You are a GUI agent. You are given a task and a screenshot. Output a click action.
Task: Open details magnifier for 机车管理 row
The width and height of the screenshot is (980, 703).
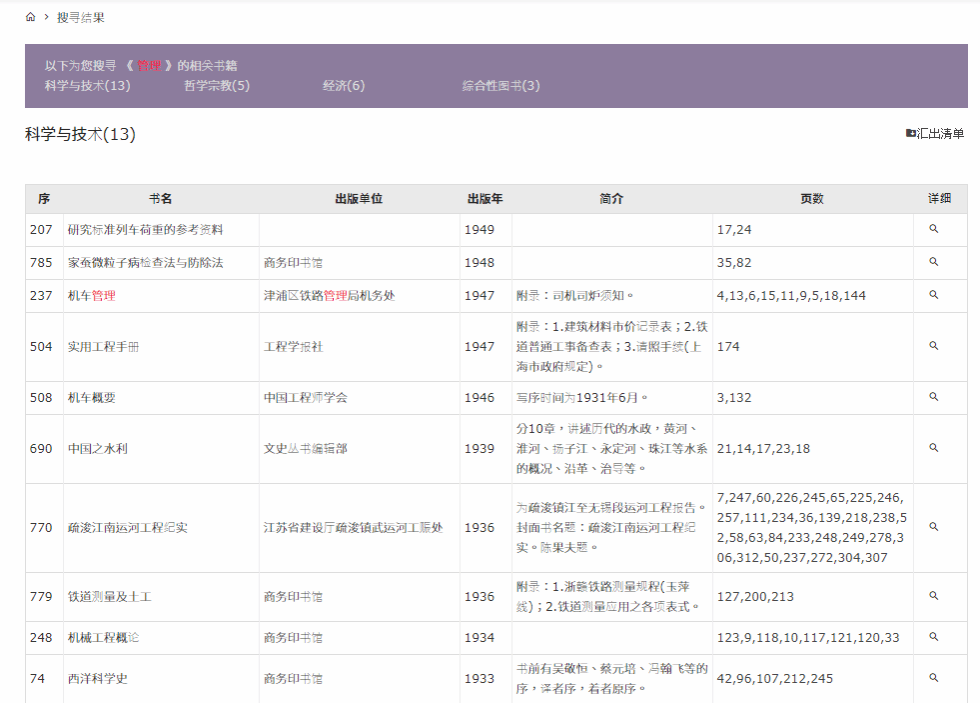tap(933, 295)
